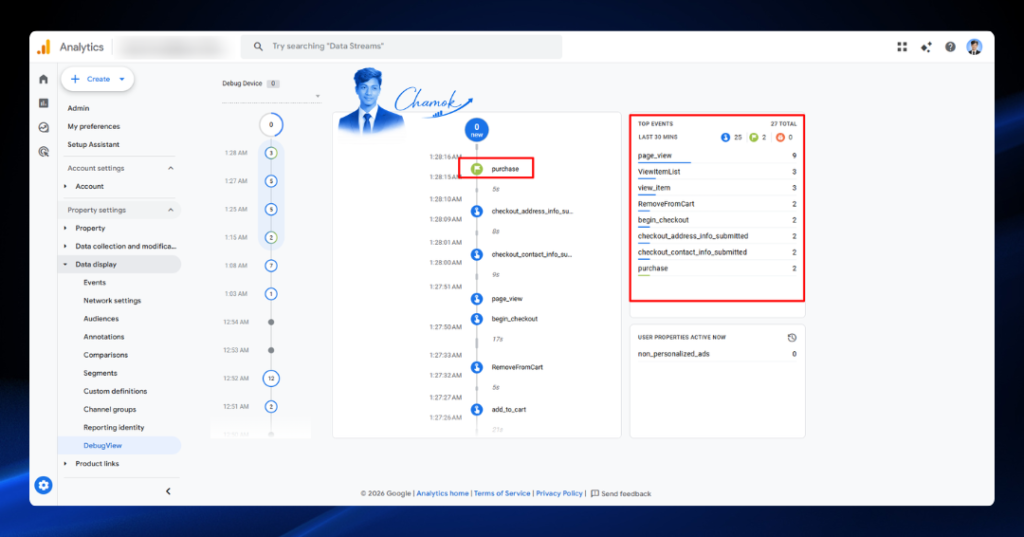Open the Create dropdown button
This screenshot has width=1024, height=537.
coord(98,79)
